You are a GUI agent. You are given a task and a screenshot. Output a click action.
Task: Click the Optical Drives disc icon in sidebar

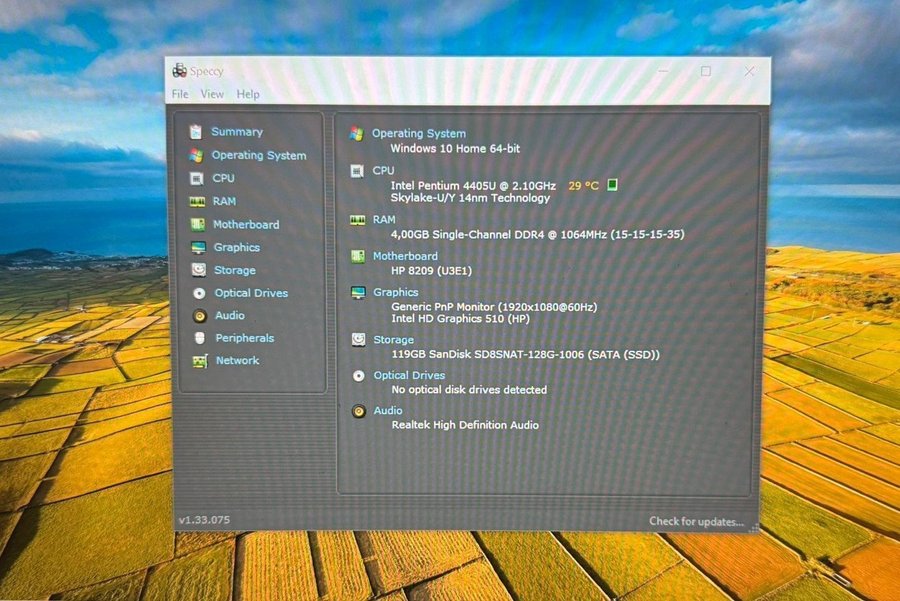pyautogui.click(x=199, y=293)
